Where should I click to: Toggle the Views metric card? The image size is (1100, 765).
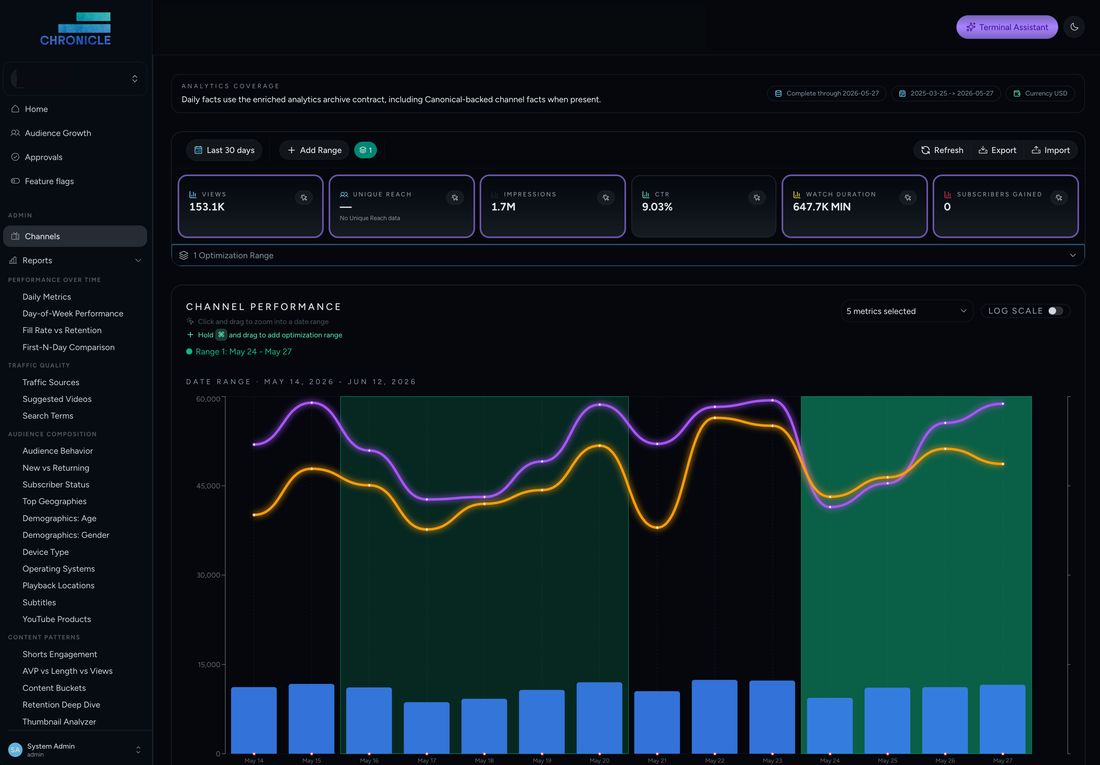coord(250,206)
